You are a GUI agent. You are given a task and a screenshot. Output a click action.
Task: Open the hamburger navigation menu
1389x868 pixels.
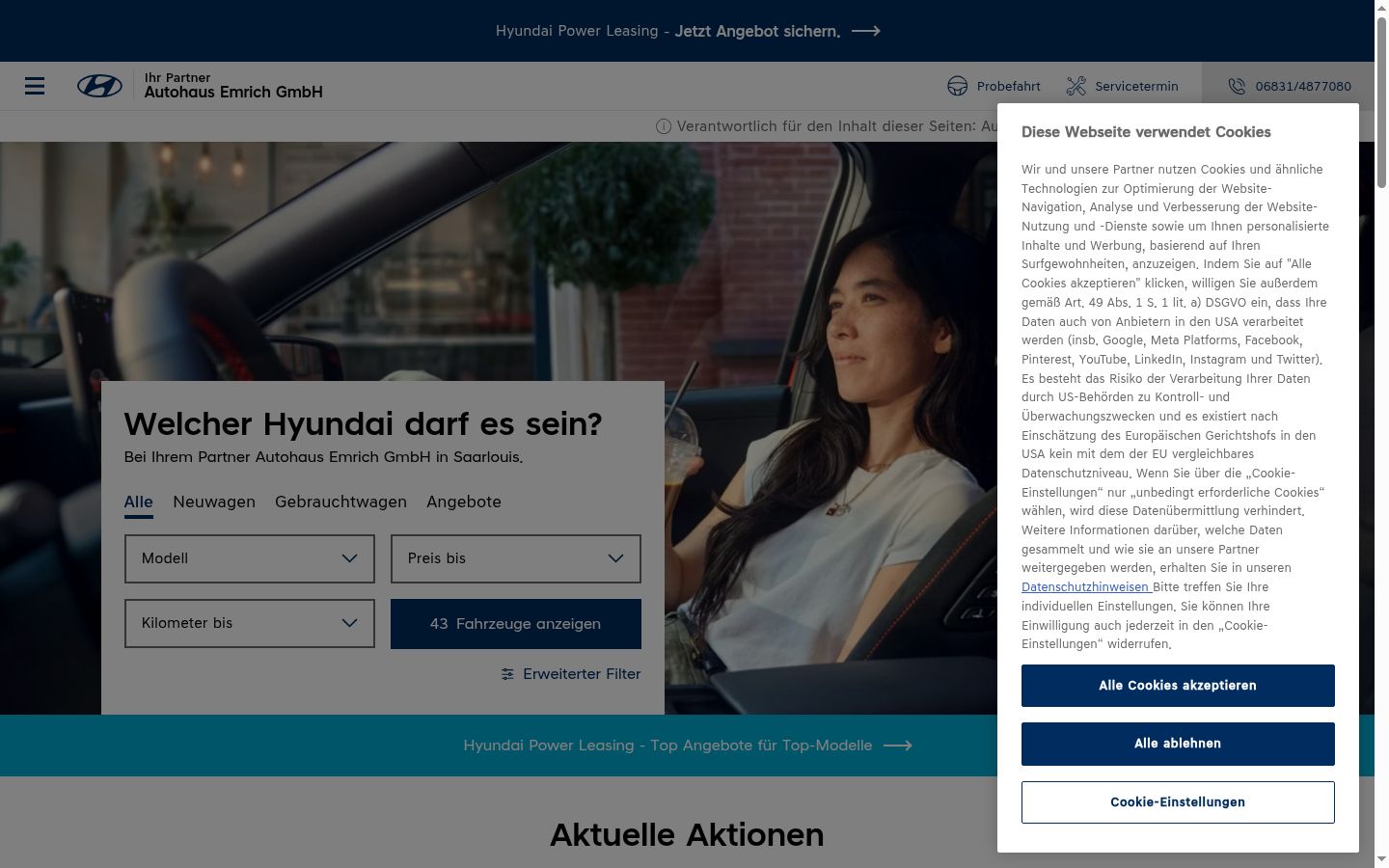coord(35,86)
